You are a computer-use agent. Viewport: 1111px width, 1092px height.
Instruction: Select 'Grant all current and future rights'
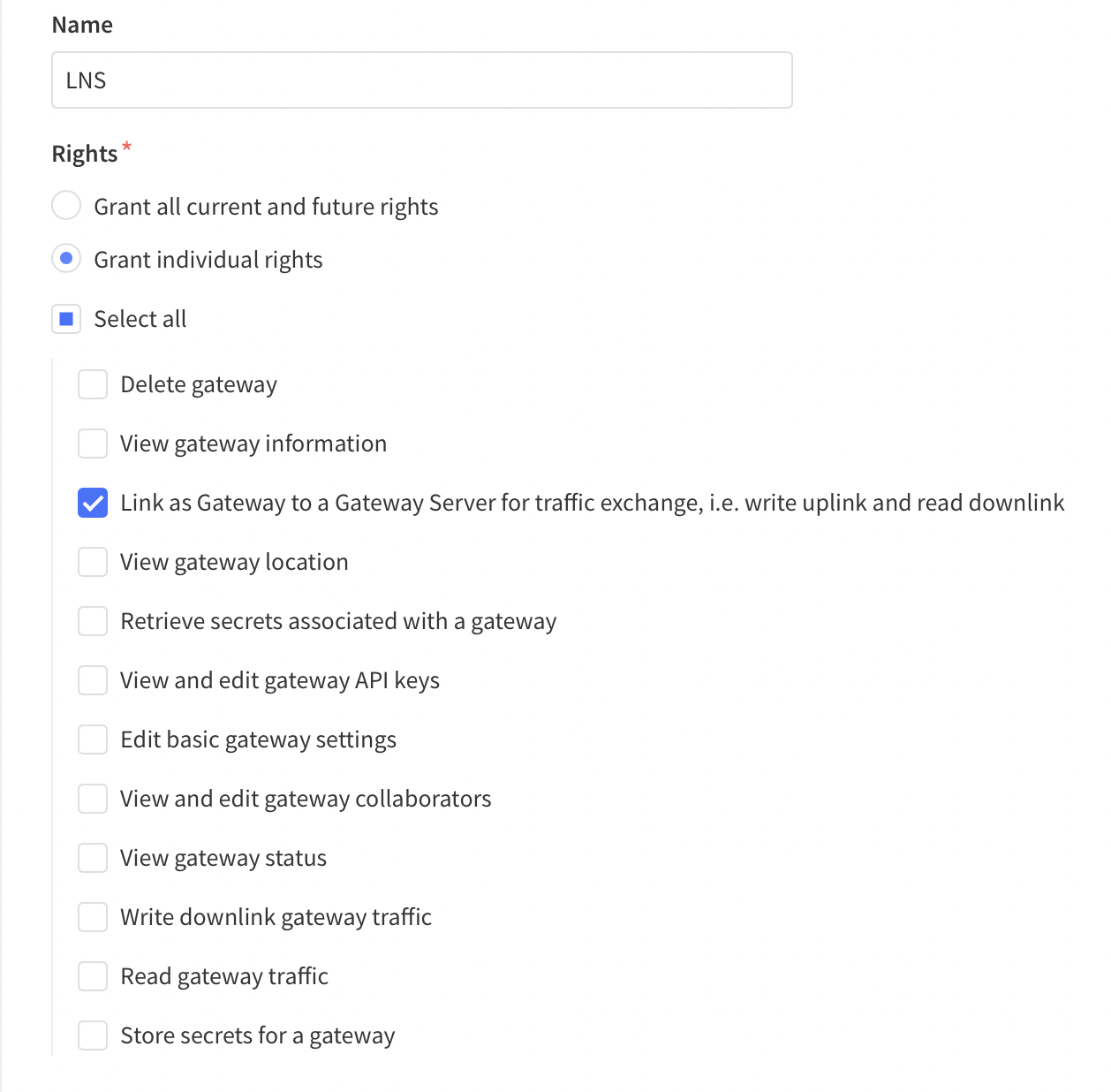66,205
